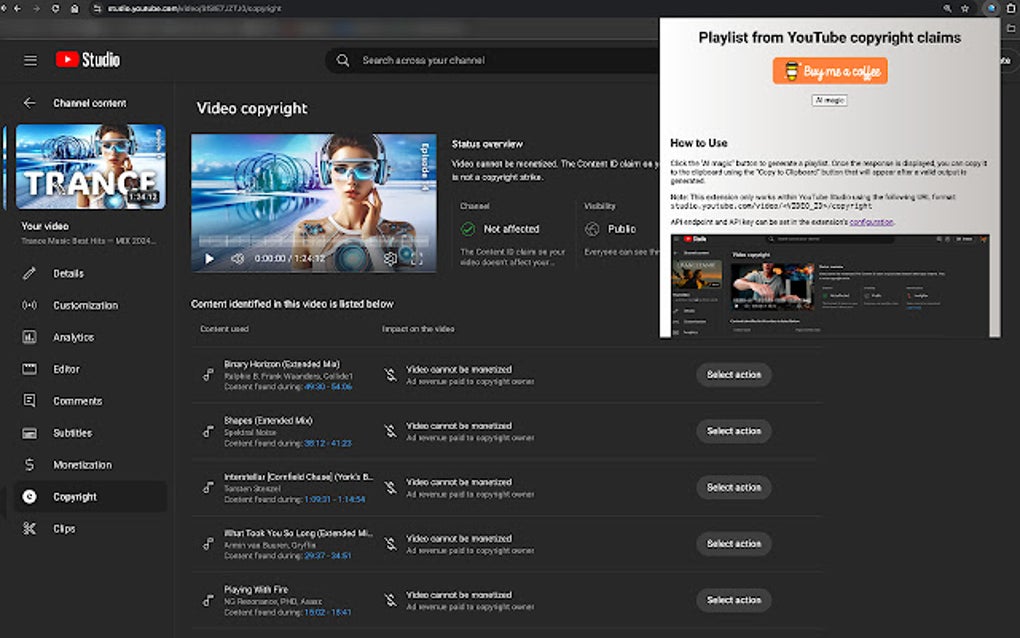This screenshot has width=1020, height=638.
Task: Select action for Interstellar claim
Action: tap(734, 488)
